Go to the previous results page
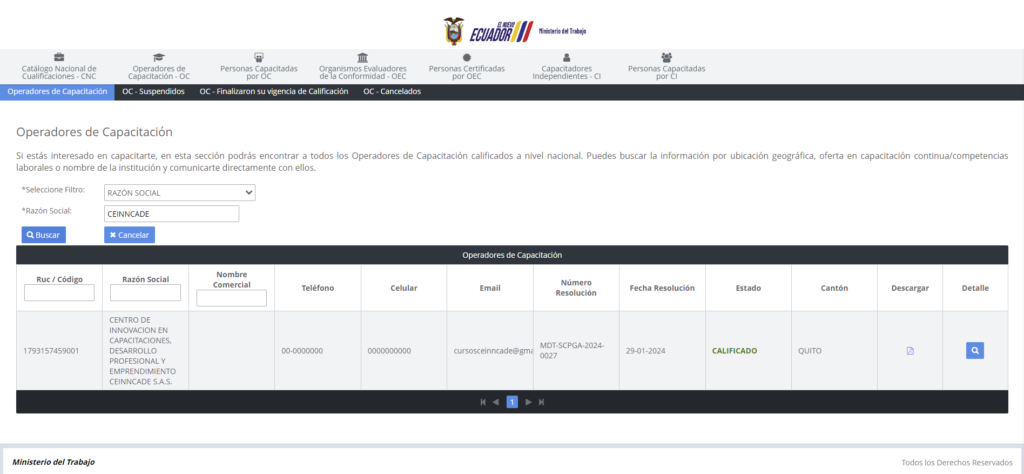The width and height of the screenshot is (1024, 474). (496, 402)
